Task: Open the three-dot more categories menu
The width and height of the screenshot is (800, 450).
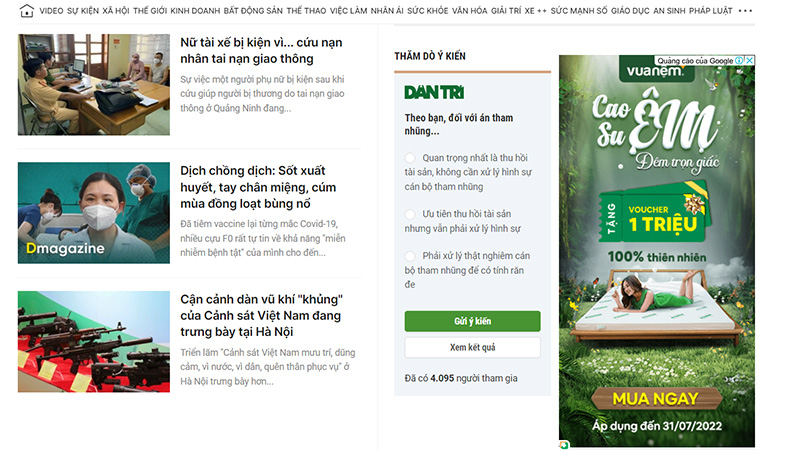Action: [x=745, y=11]
